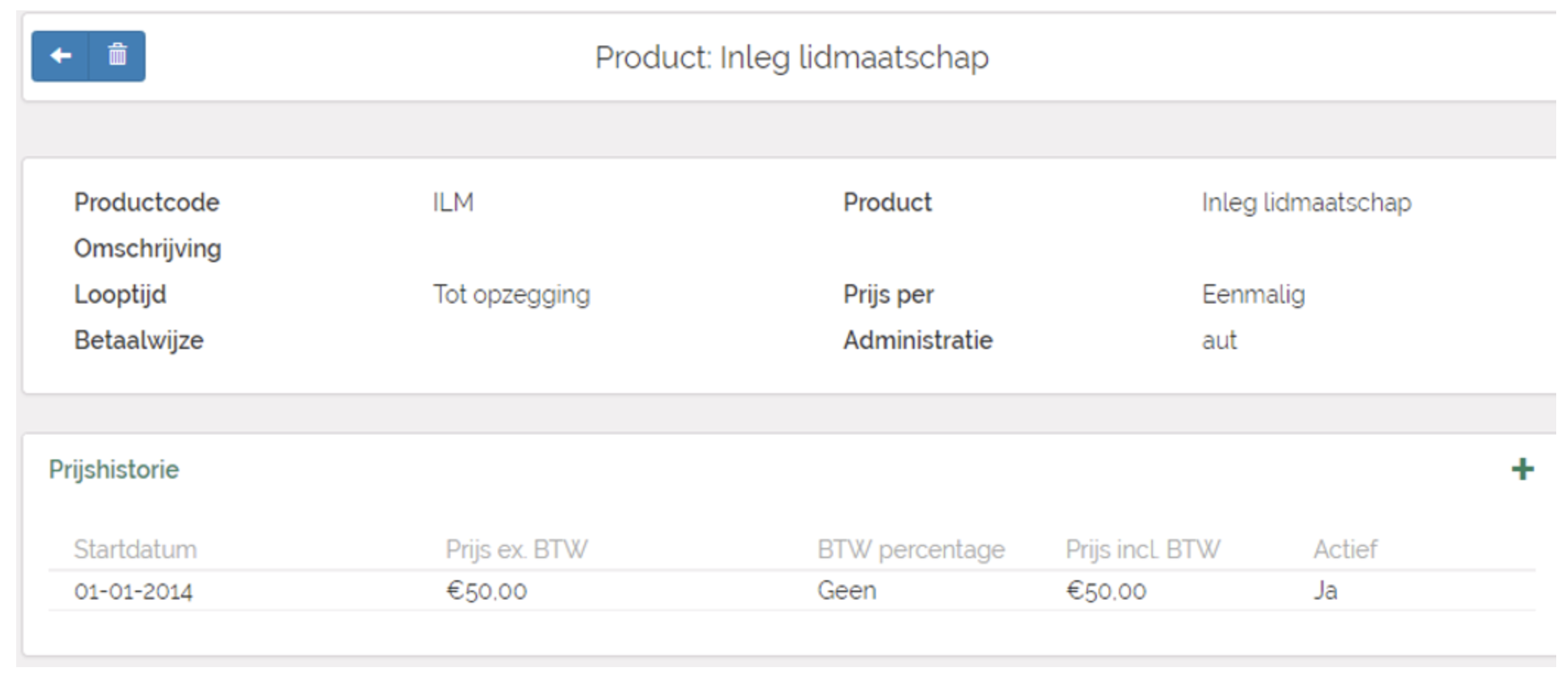Click the Tot opzegging looptijd value
Image resolution: width=1568 pixels, height=673 pixels.
(x=511, y=295)
